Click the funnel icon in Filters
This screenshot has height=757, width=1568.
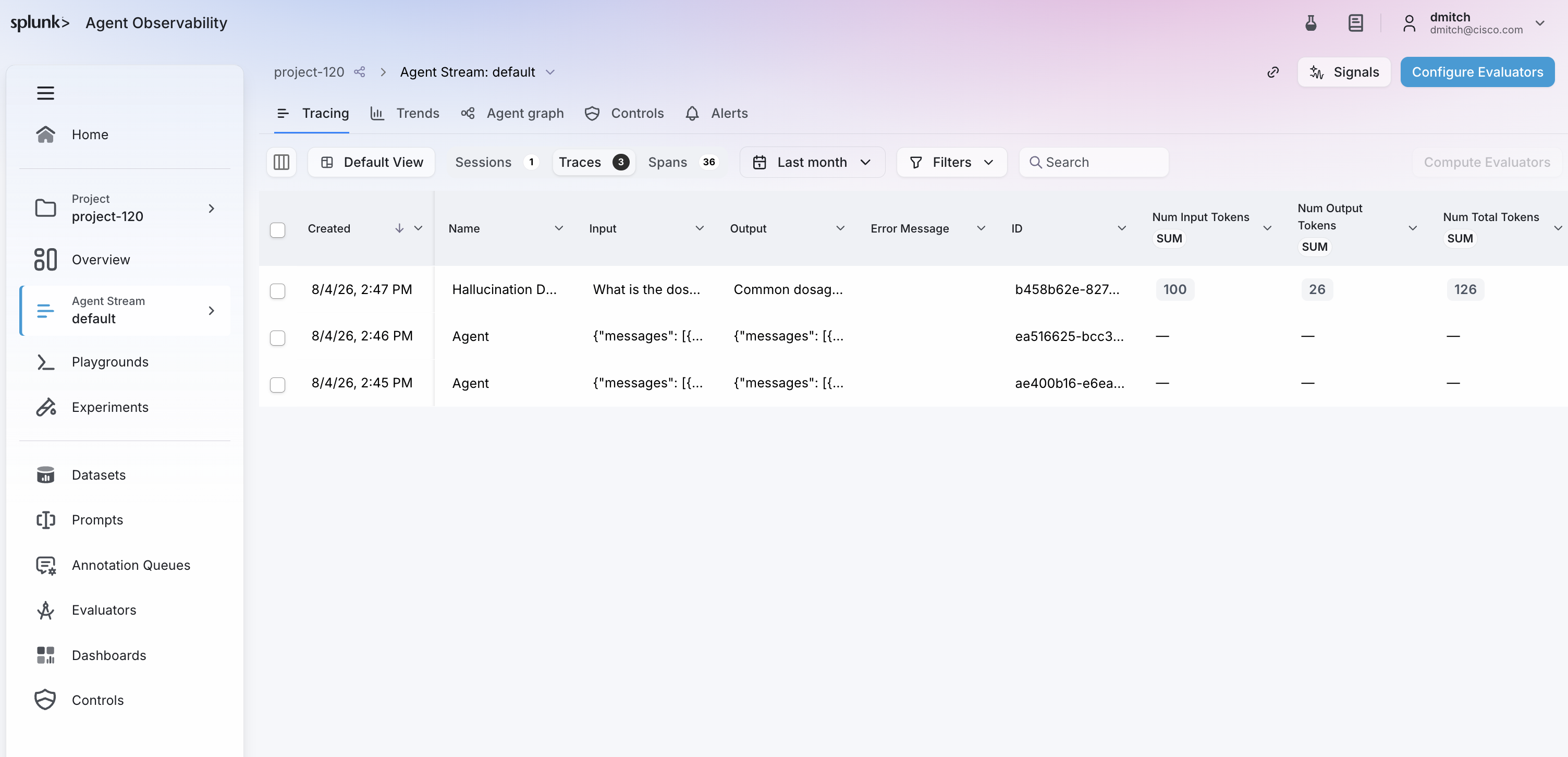pos(916,162)
